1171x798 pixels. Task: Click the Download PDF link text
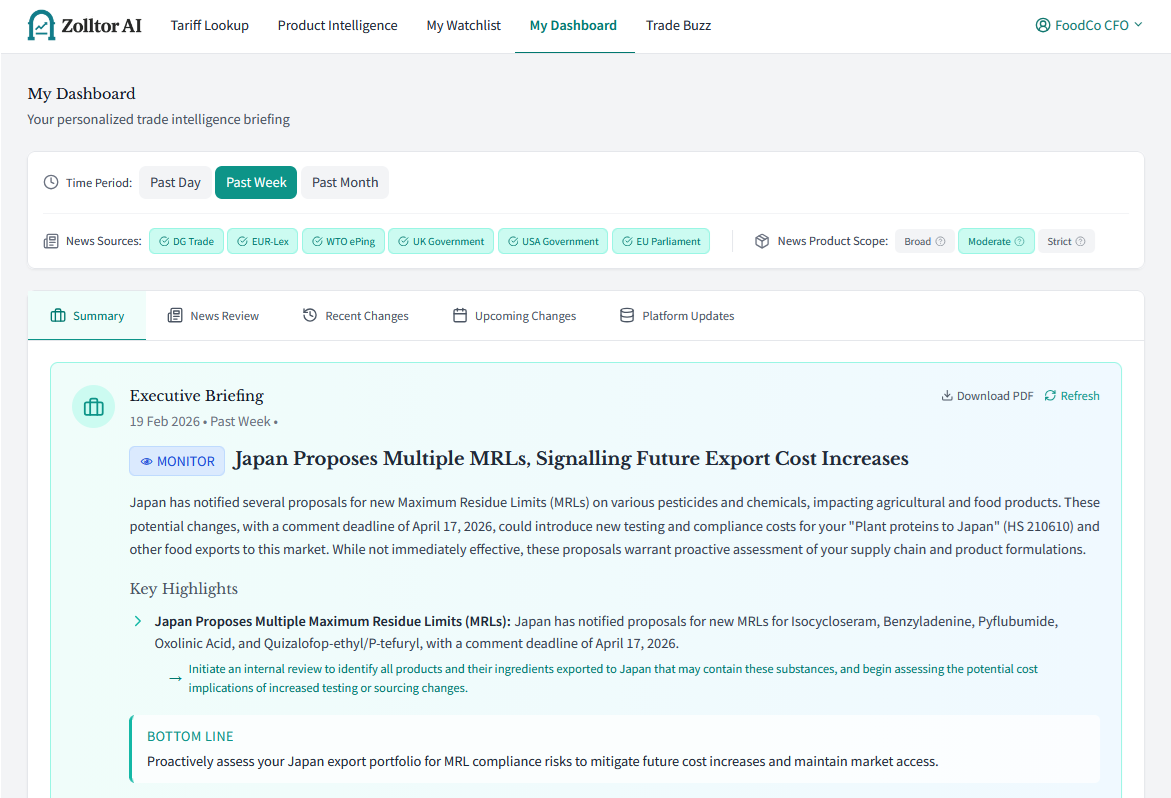(x=995, y=396)
